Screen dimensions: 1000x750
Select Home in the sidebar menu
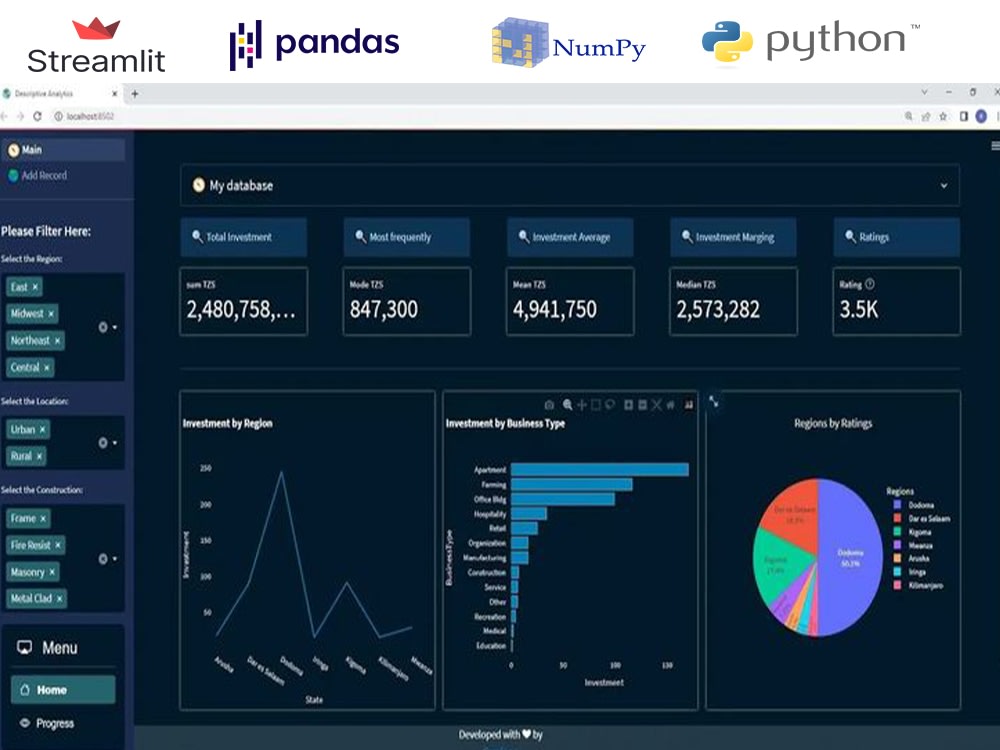tap(55, 689)
